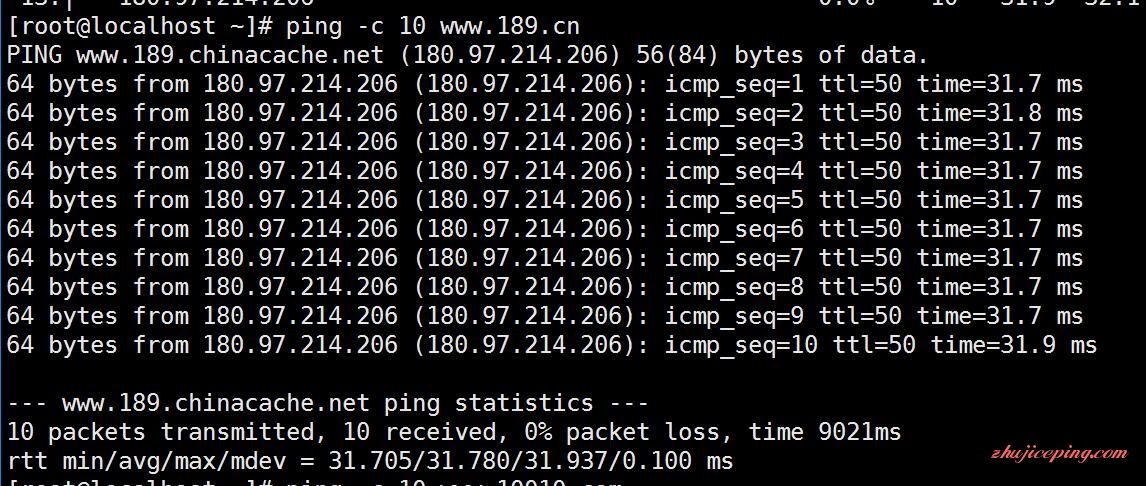Click the icmp_seq=7 text
This screenshot has height=486, width=1146.
click(735, 258)
